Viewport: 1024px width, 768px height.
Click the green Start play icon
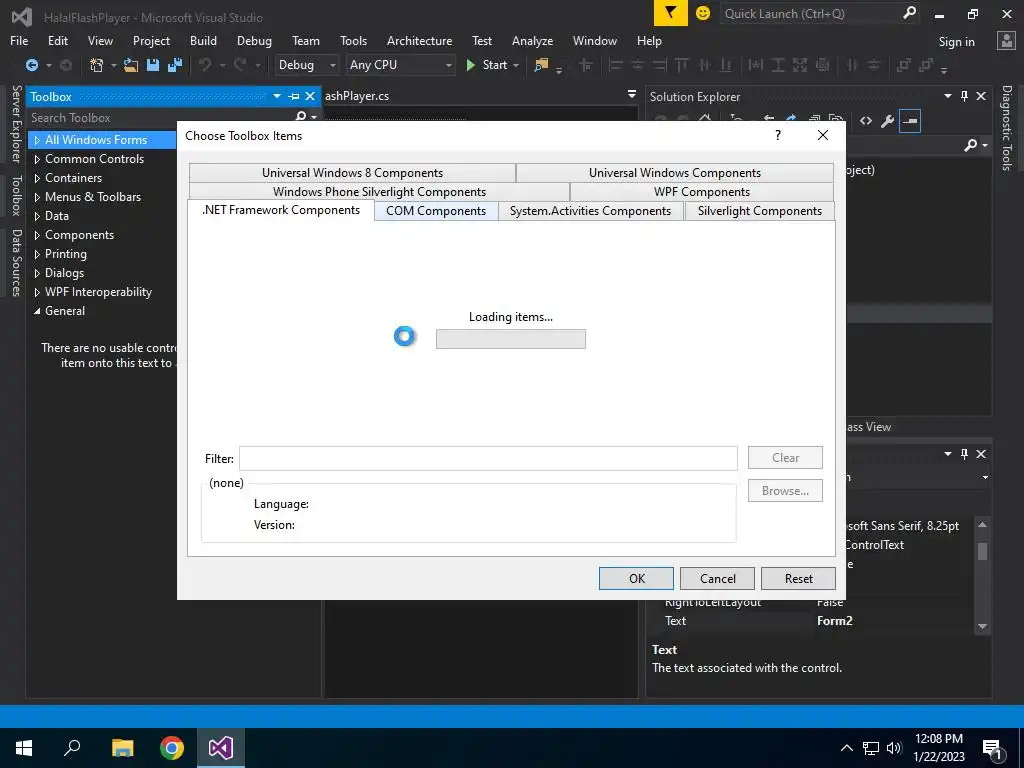point(470,65)
